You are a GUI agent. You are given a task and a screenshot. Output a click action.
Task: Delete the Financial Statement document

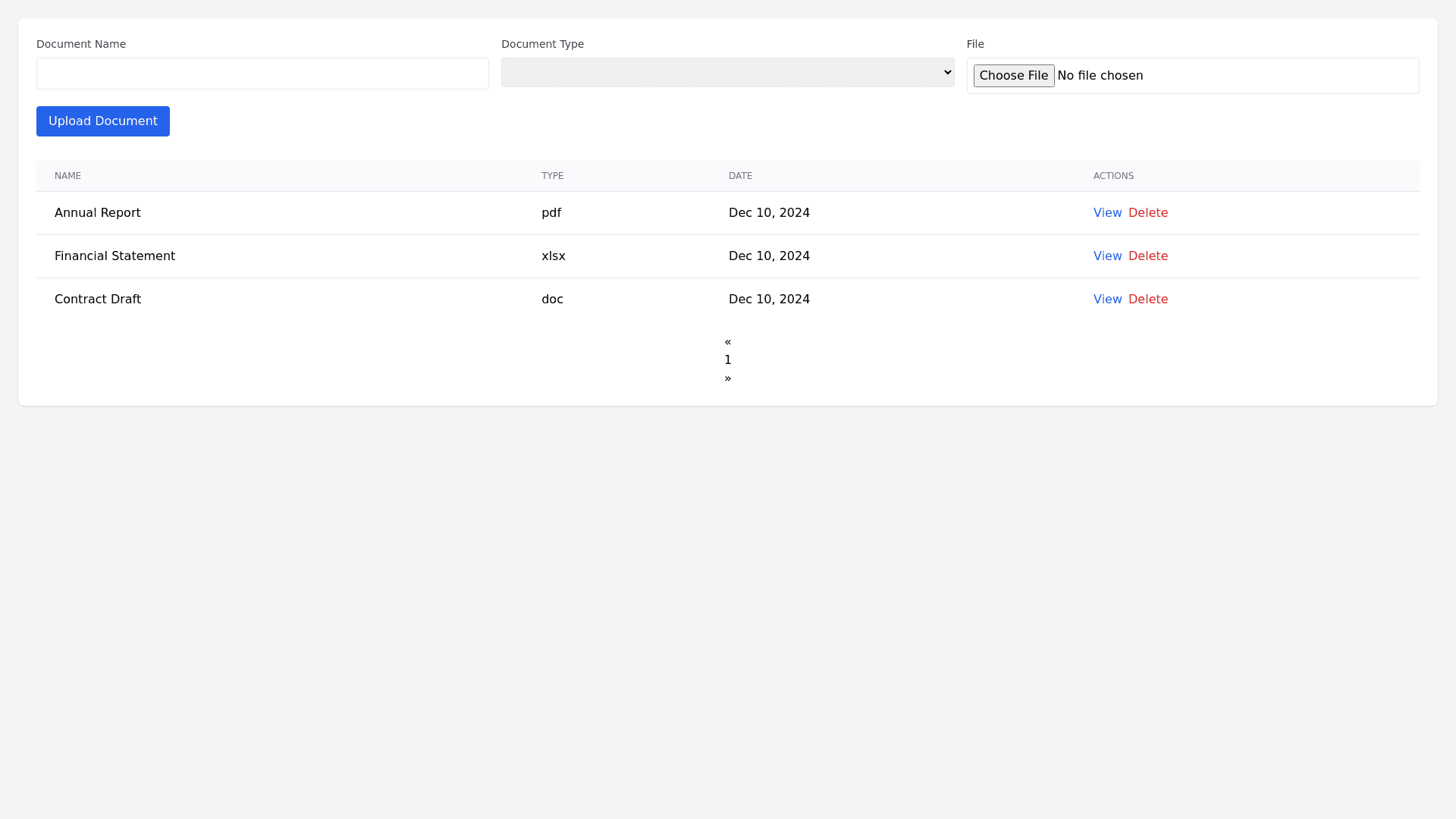(x=1147, y=256)
